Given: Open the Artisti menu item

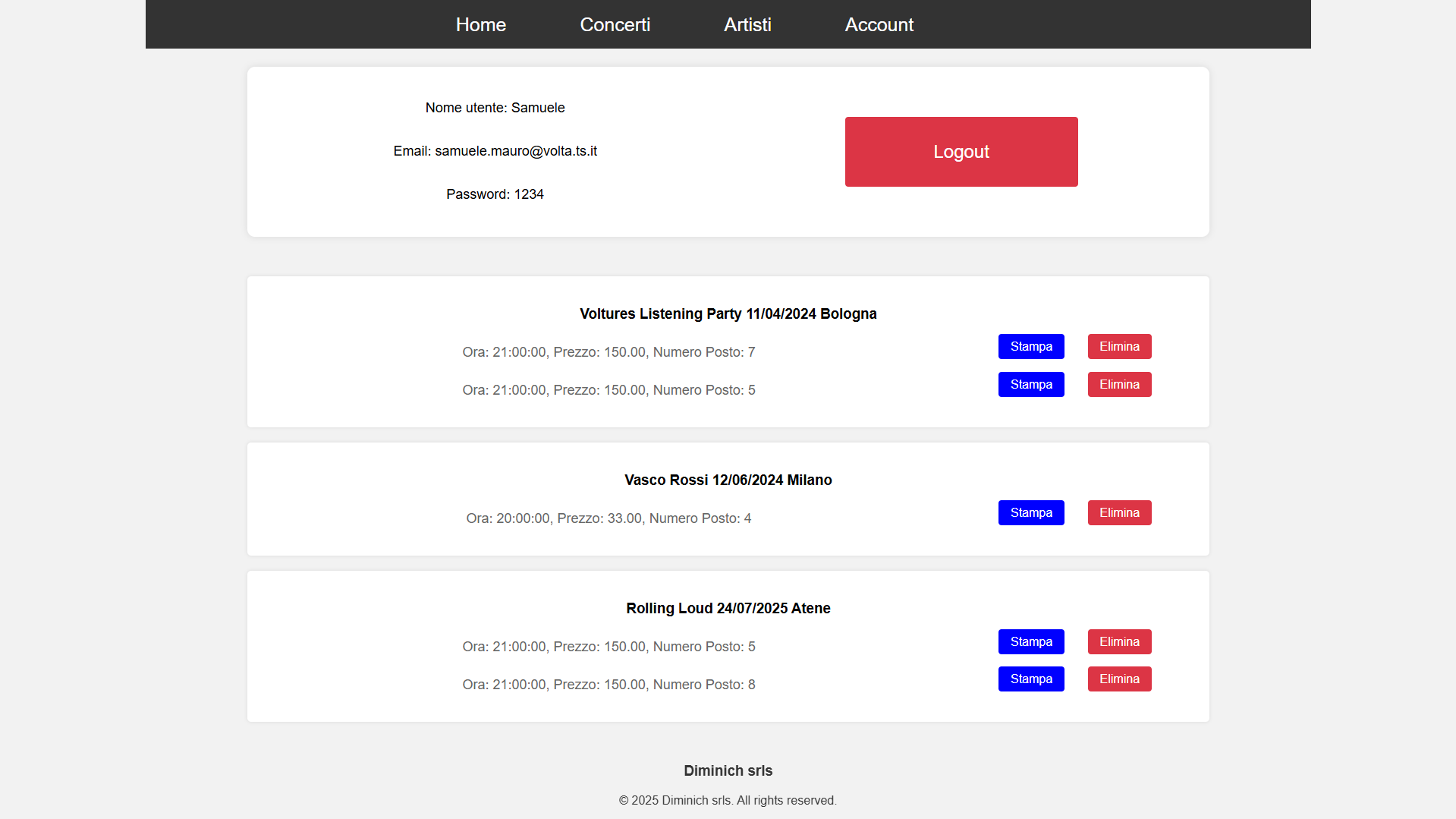Looking at the screenshot, I should [747, 24].
